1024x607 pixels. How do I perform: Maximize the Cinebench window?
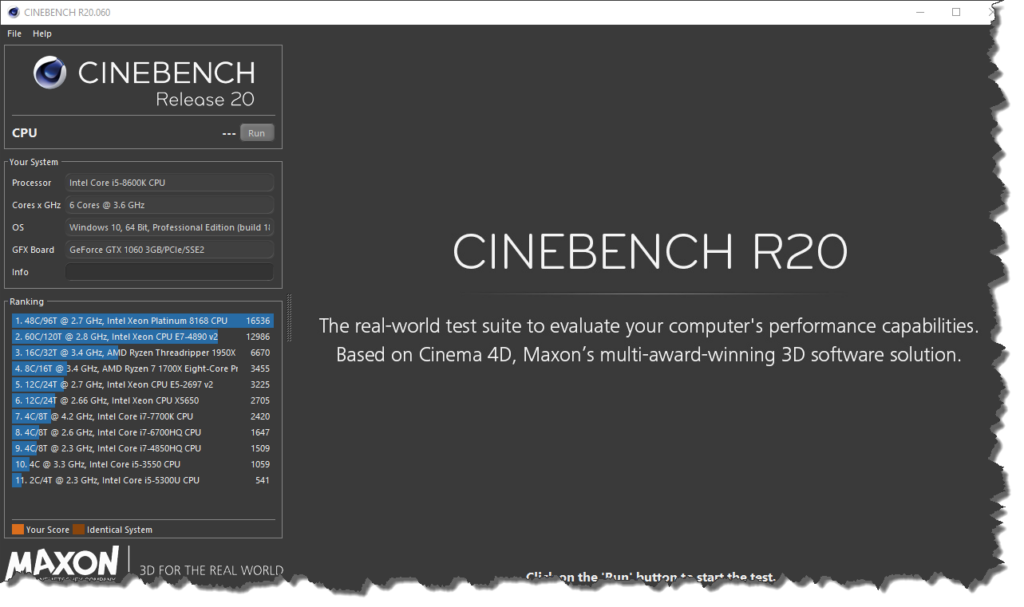956,12
